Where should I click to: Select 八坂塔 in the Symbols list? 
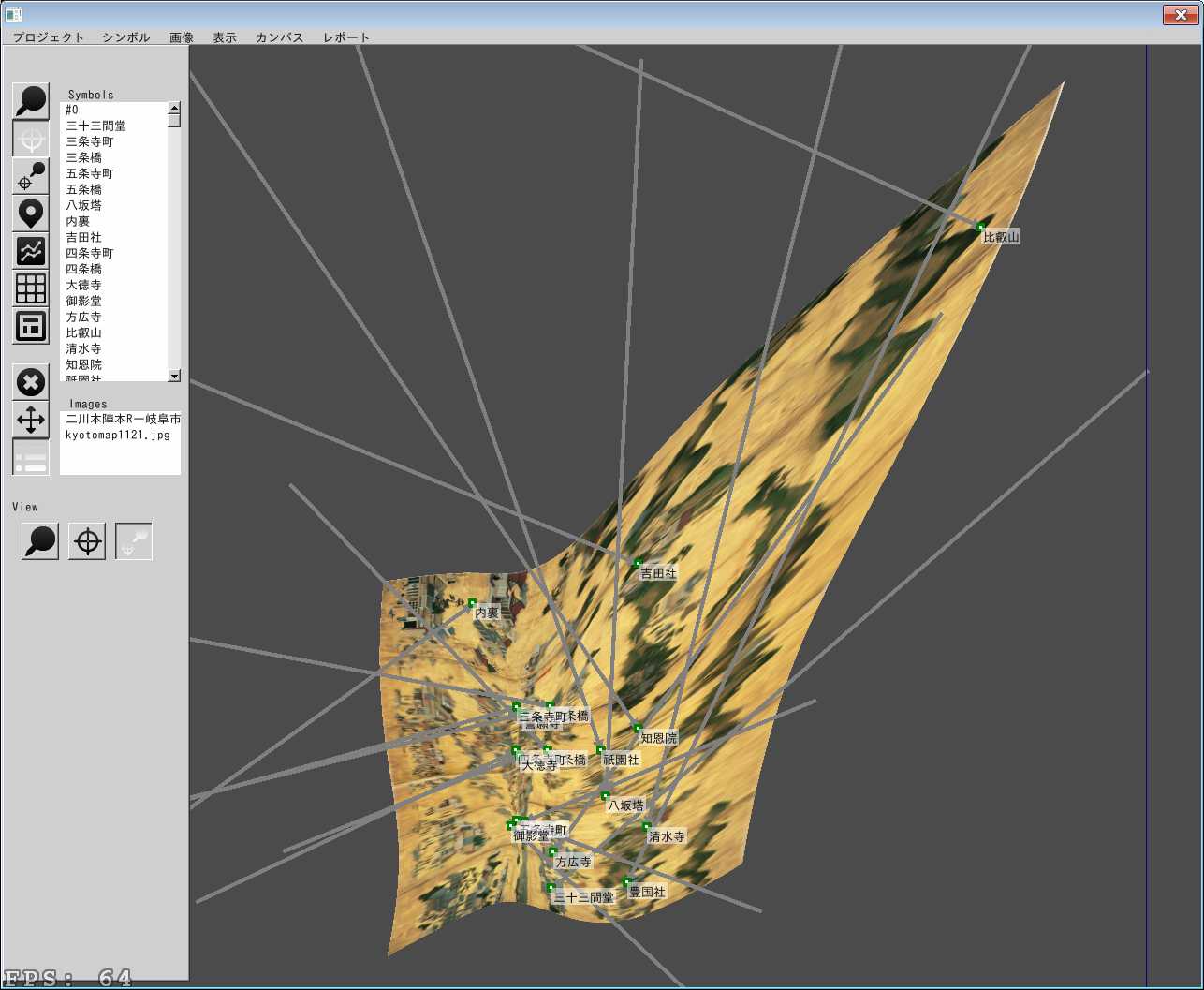(x=114, y=205)
